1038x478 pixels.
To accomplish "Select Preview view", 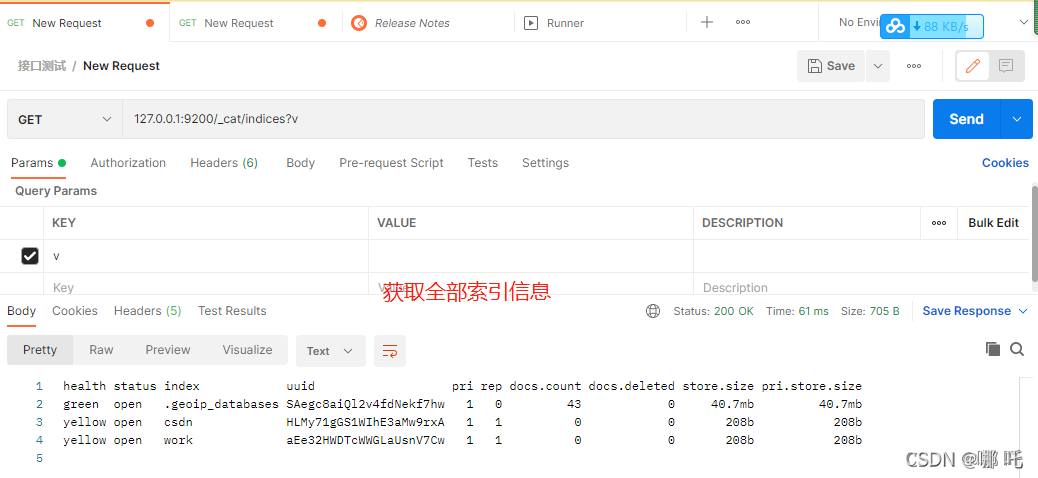I will tap(168, 350).
